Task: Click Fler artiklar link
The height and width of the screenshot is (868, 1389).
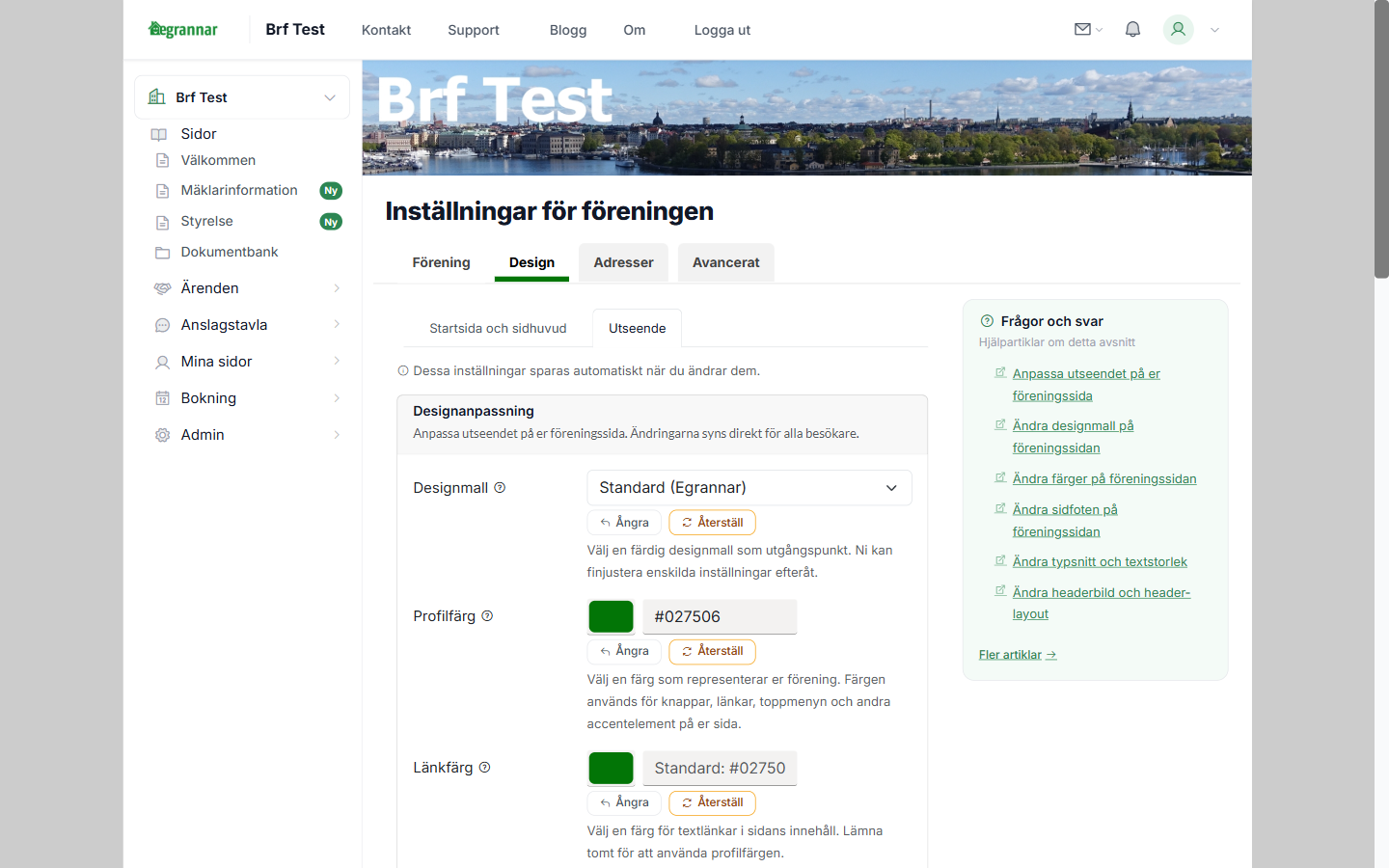Action: tap(1018, 655)
